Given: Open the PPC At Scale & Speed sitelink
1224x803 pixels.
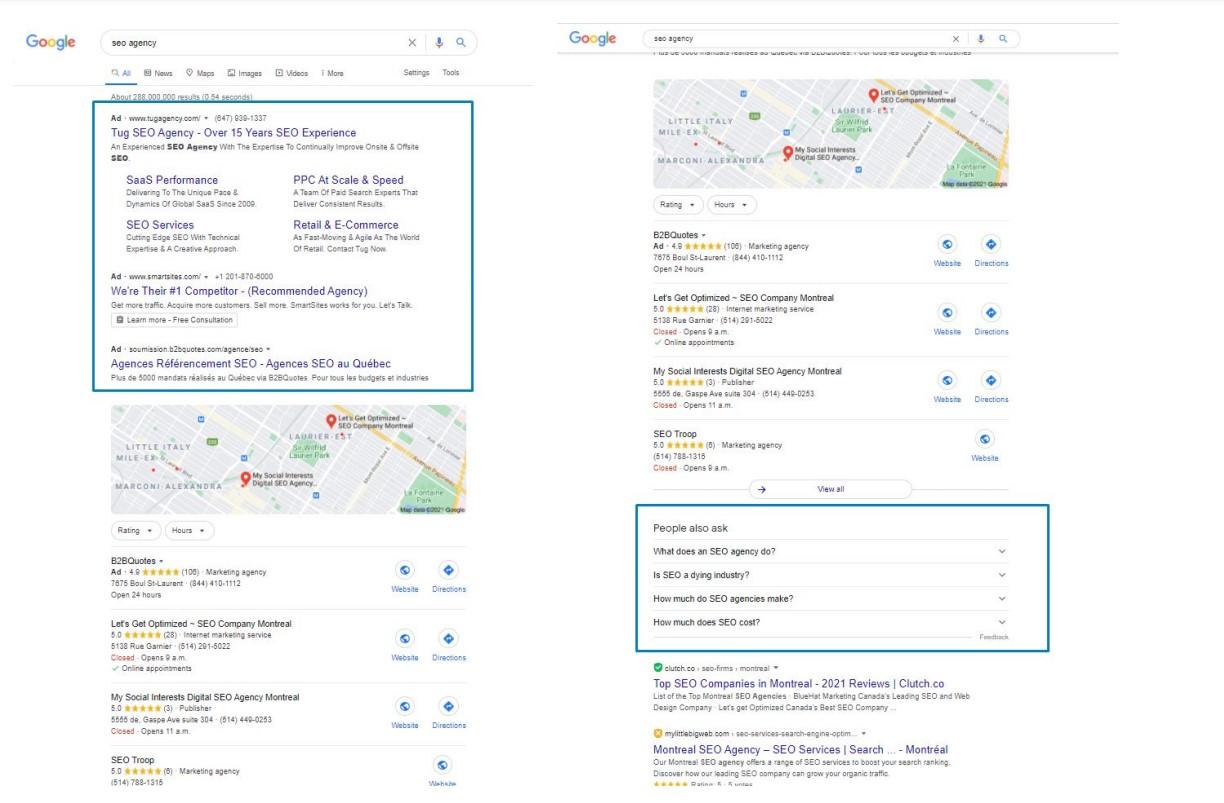Looking at the screenshot, I should [348, 180].
